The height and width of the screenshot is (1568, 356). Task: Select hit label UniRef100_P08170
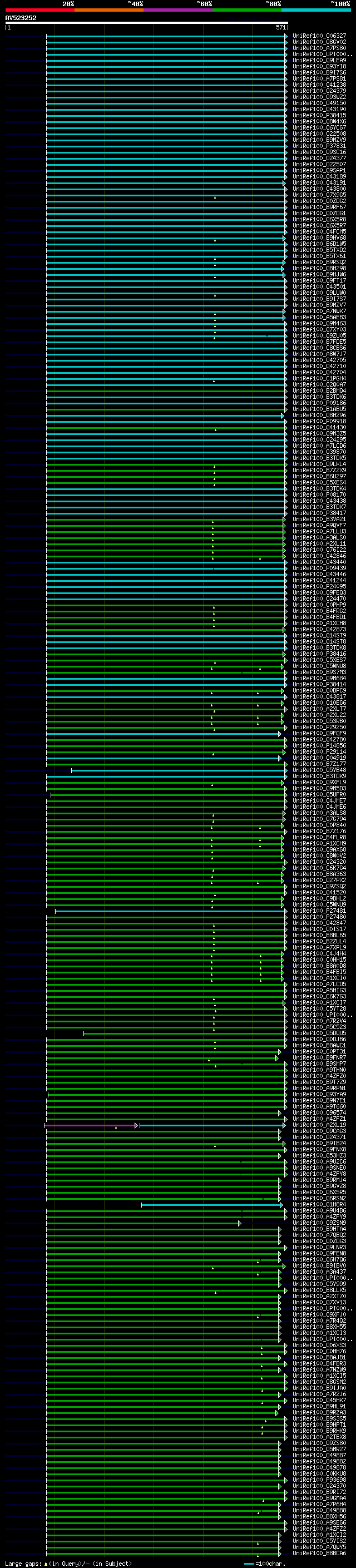coord(319,495)
